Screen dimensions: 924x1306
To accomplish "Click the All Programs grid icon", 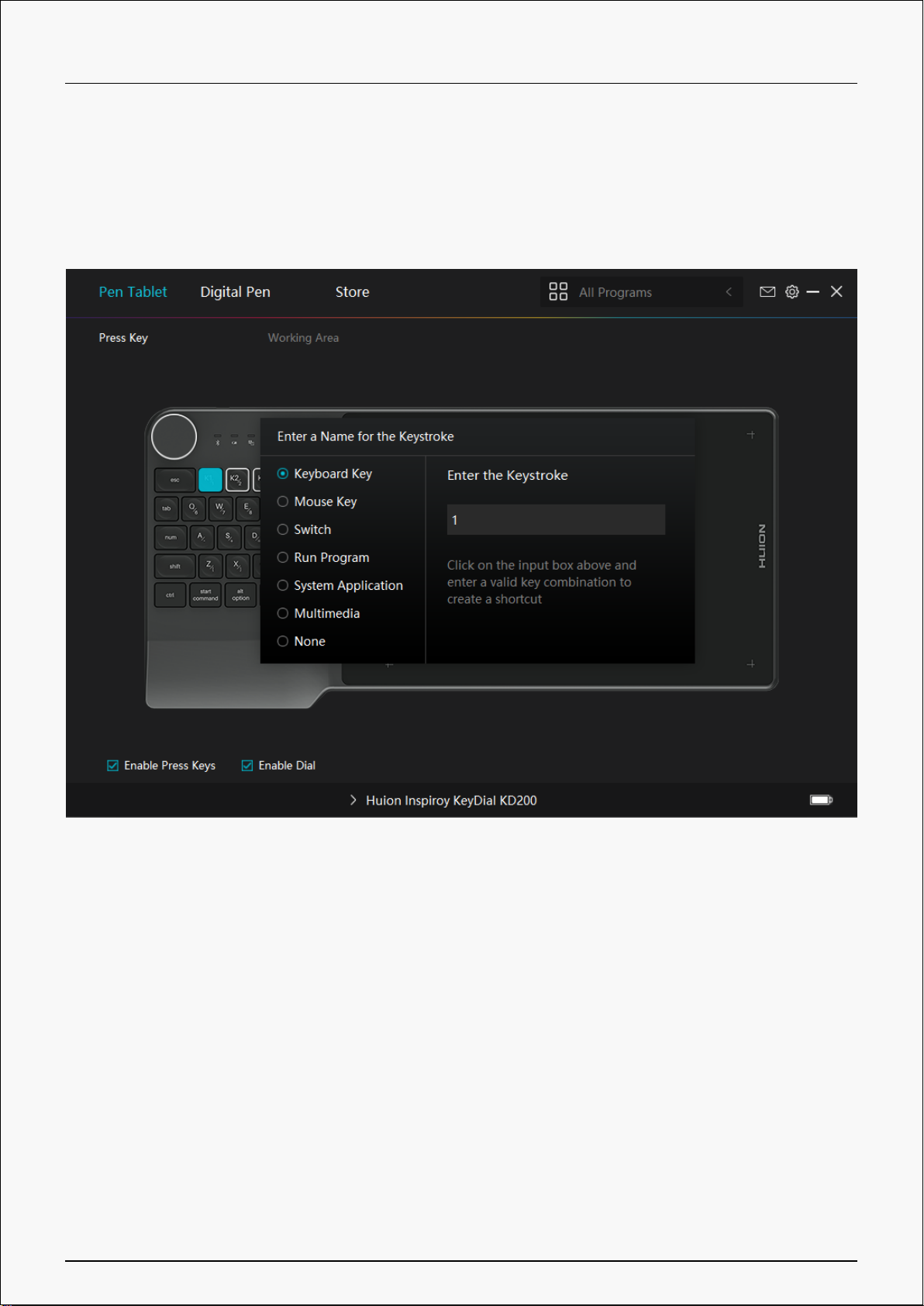I will (558, 291).
